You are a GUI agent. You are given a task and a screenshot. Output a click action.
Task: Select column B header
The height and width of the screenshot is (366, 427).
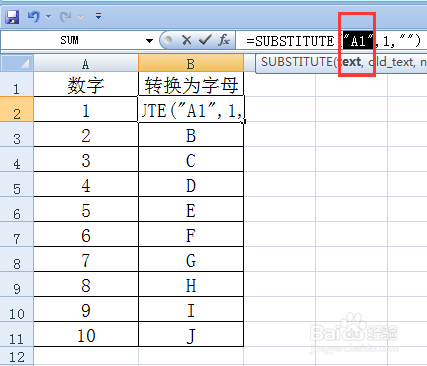(191, 63)
